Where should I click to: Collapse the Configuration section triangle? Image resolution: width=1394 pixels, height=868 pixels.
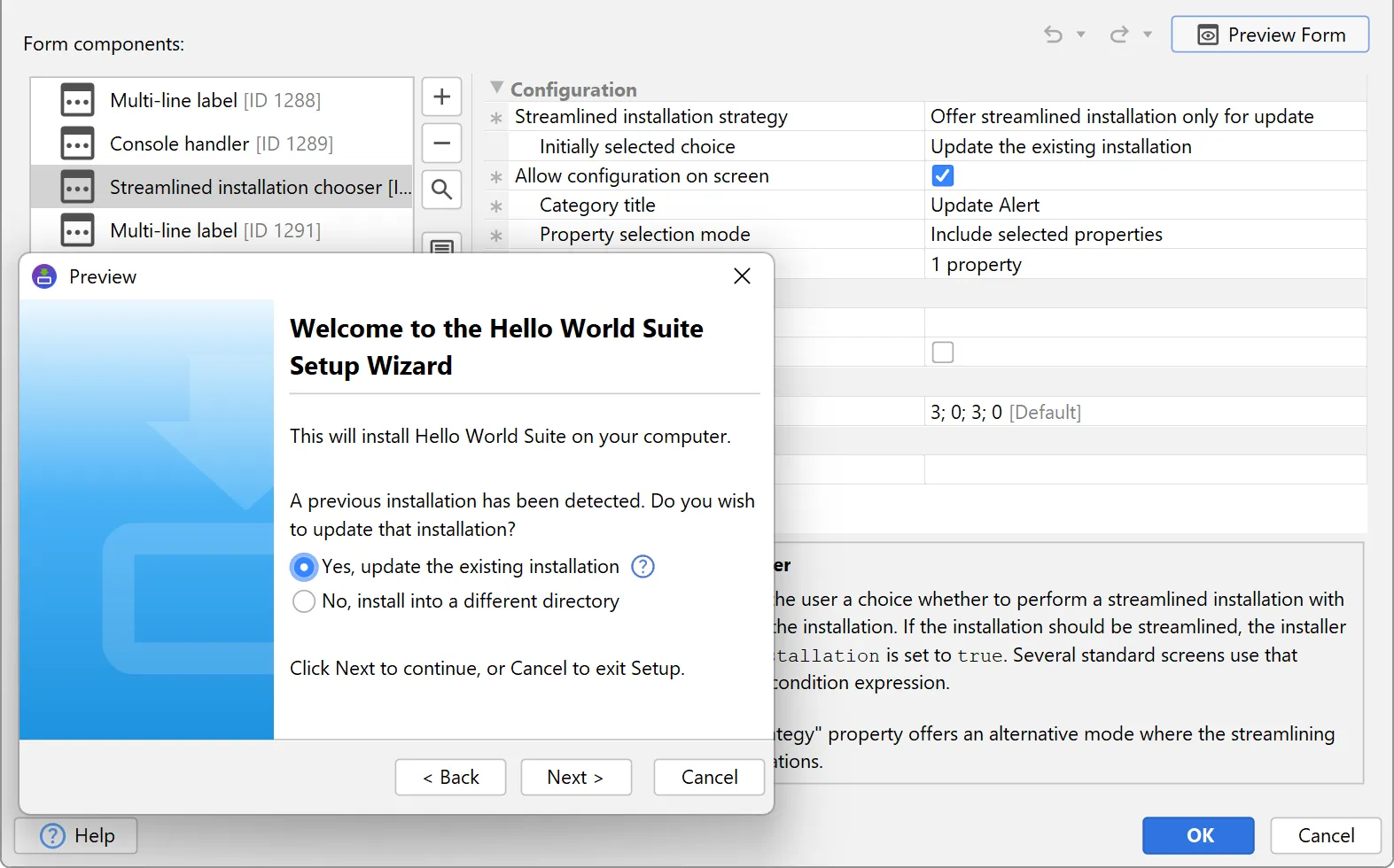(497, 89)
